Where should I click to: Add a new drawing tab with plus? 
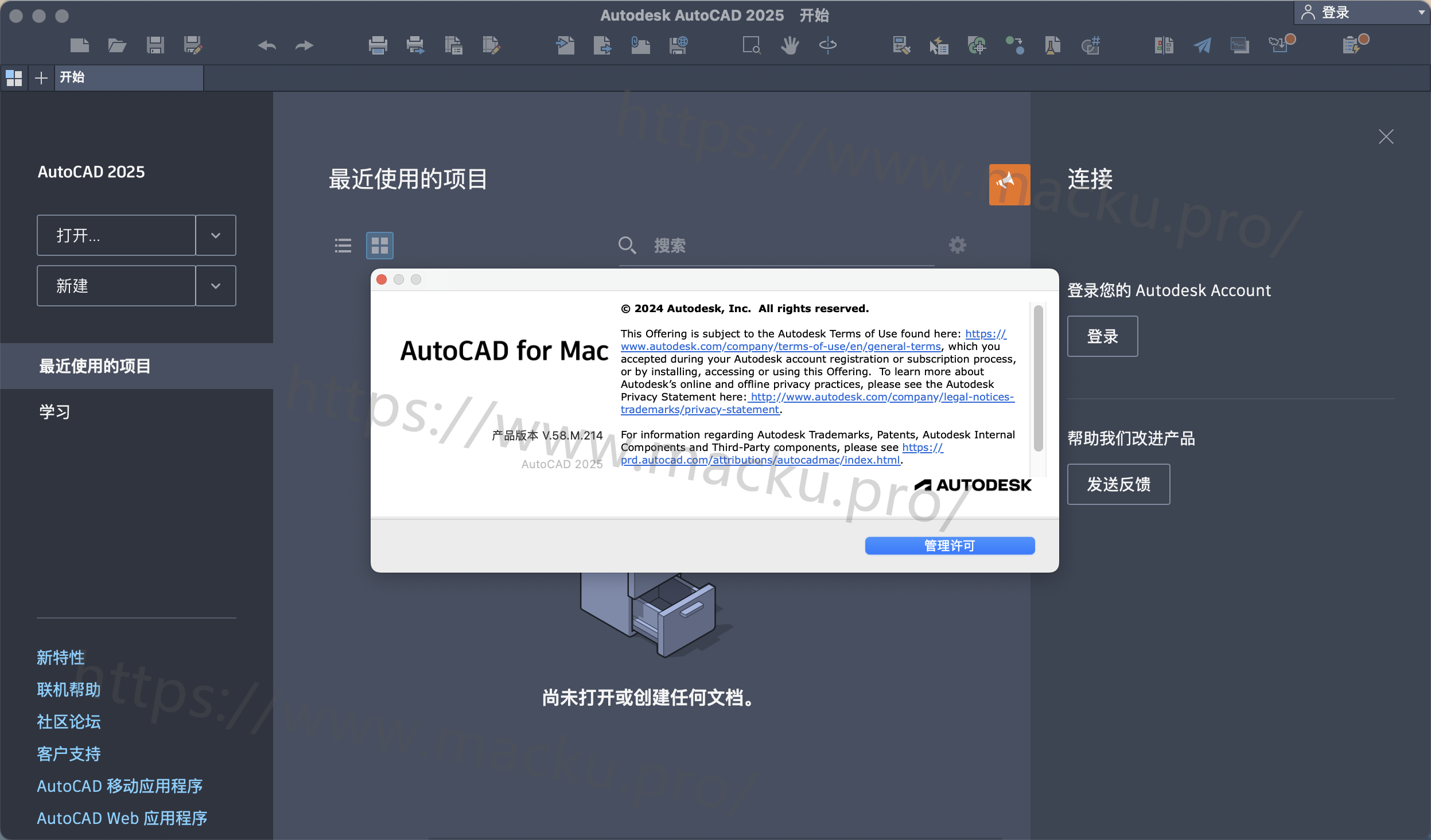[x=41, y=78]
